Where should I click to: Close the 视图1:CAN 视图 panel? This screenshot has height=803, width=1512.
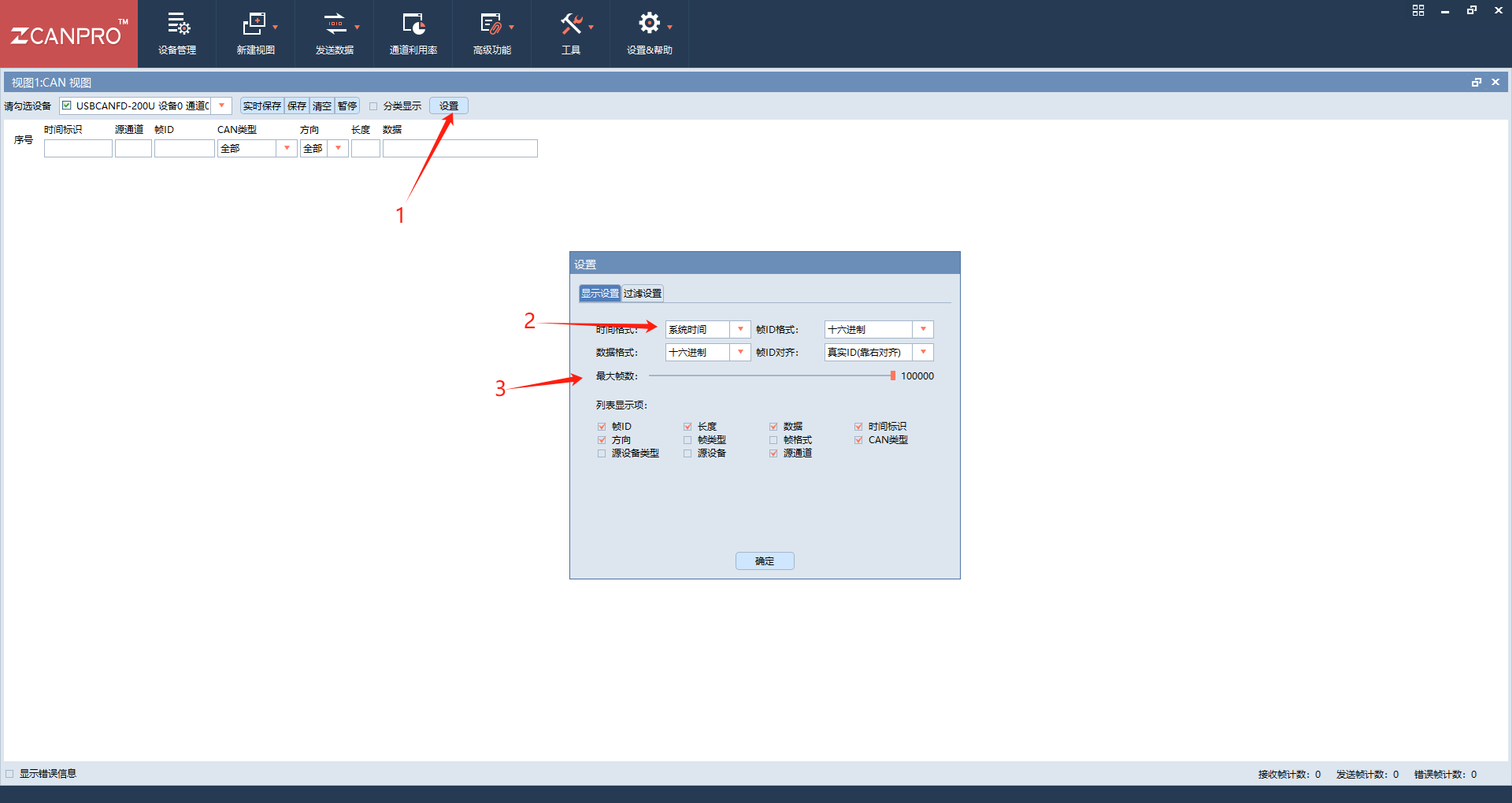(1495, 83)
